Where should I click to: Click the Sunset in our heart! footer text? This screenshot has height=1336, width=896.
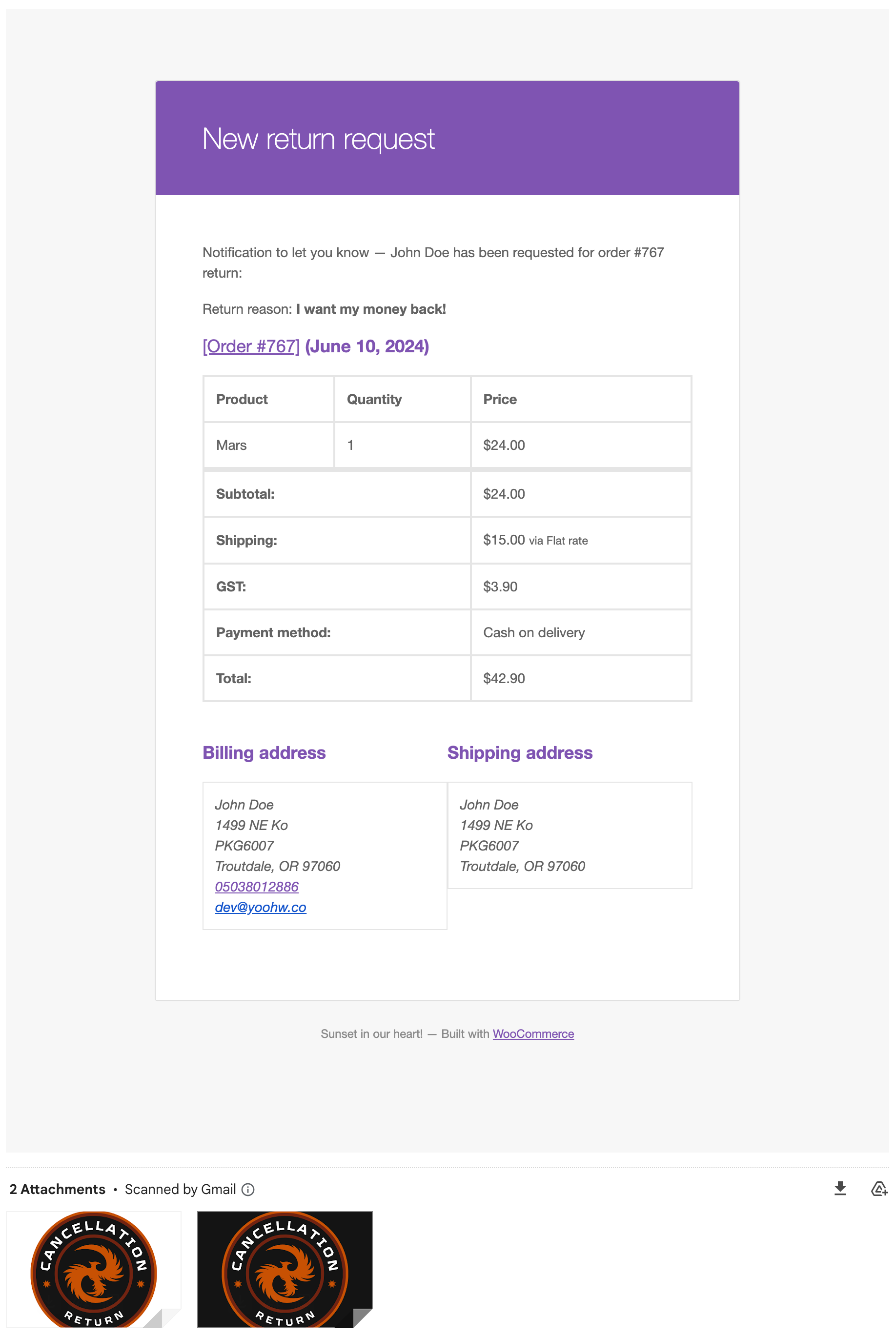pyautogui.click(x=371, y=1033)
